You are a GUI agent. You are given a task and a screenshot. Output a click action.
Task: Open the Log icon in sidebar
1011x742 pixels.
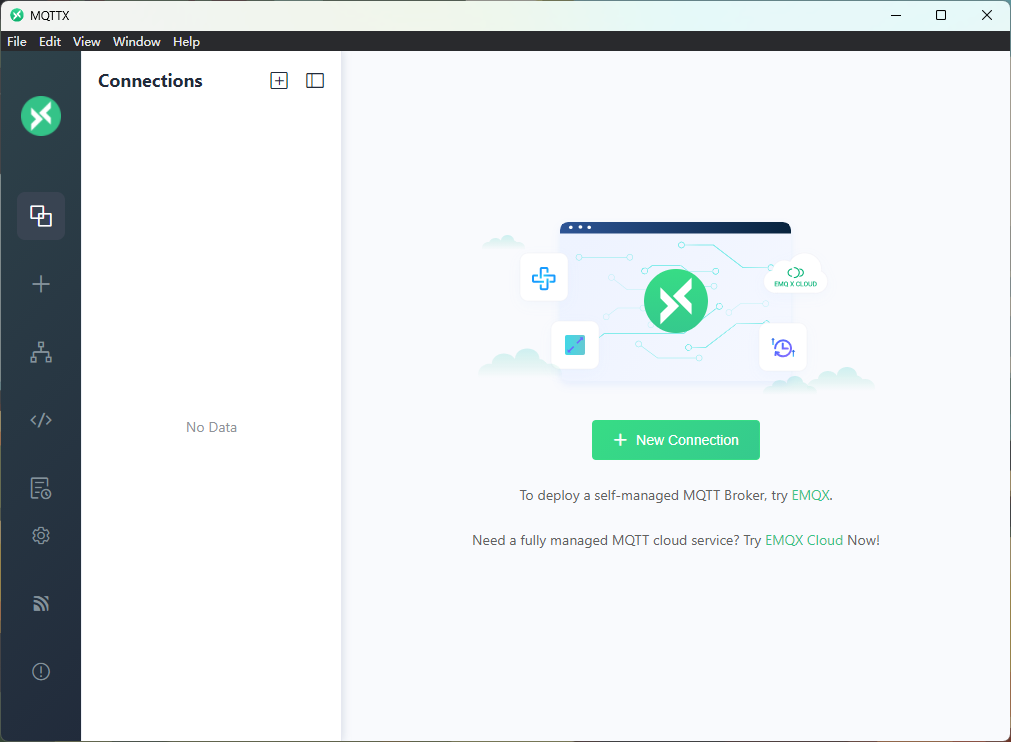tap(41, 488)
